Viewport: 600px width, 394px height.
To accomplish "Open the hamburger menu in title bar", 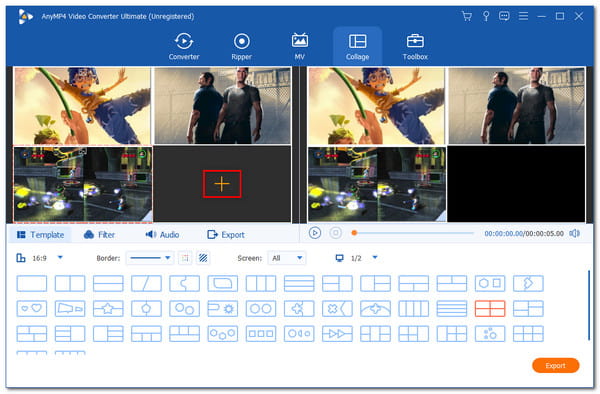I will 523,16.
